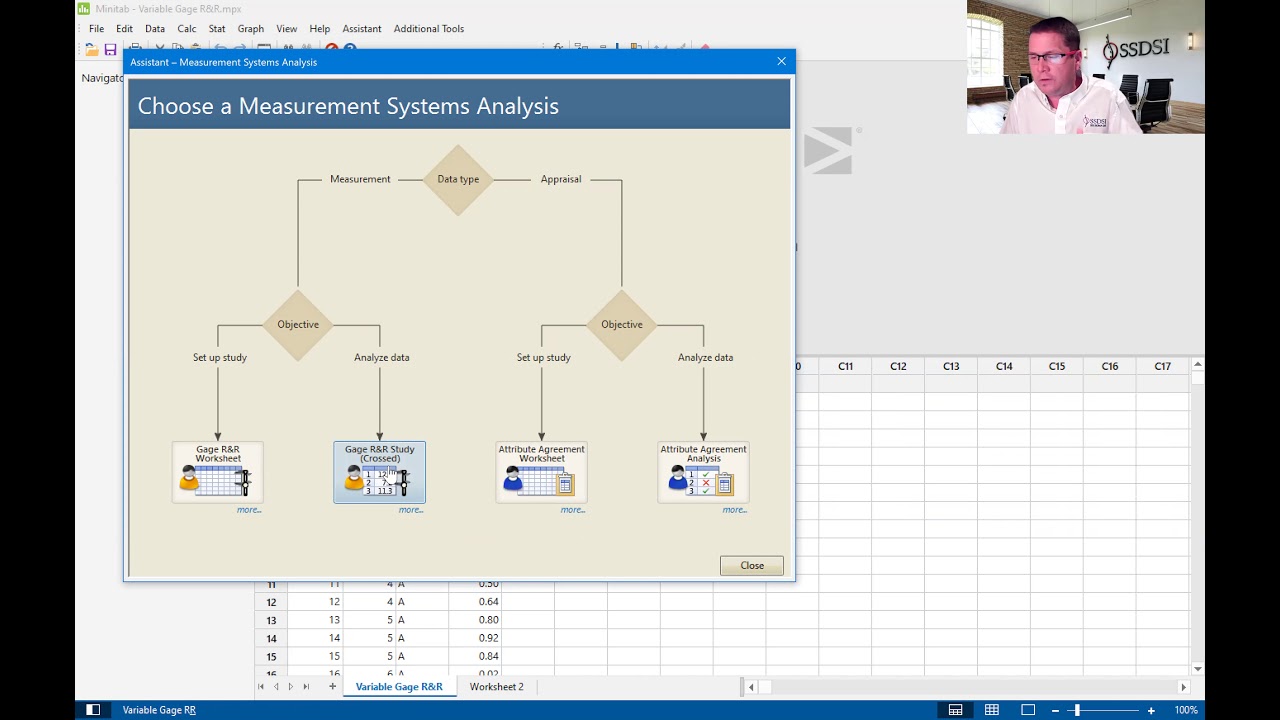The image size is (1280, 720).
Task: Click horizontal scrollbar right arrow
Action: (1184, 687)
